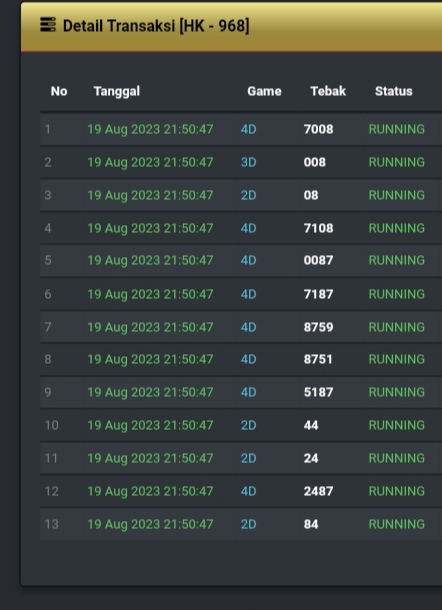The width and height of the screenshot is (442, 610).
Task: Click tebak number 8759
Action: click(x=318, y=327)
